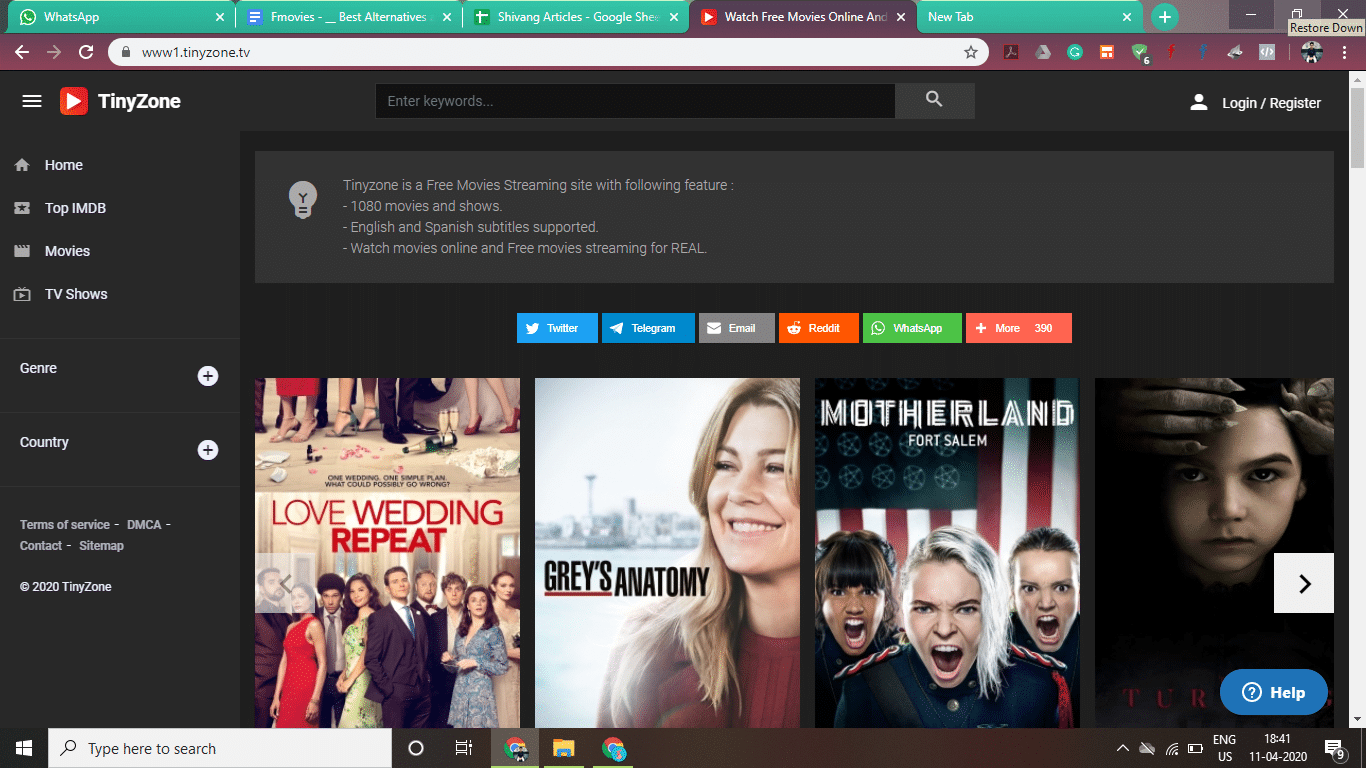Share via the green WhatsApp button
This screenshot has width=1366, height=768.
pos(912,328)
